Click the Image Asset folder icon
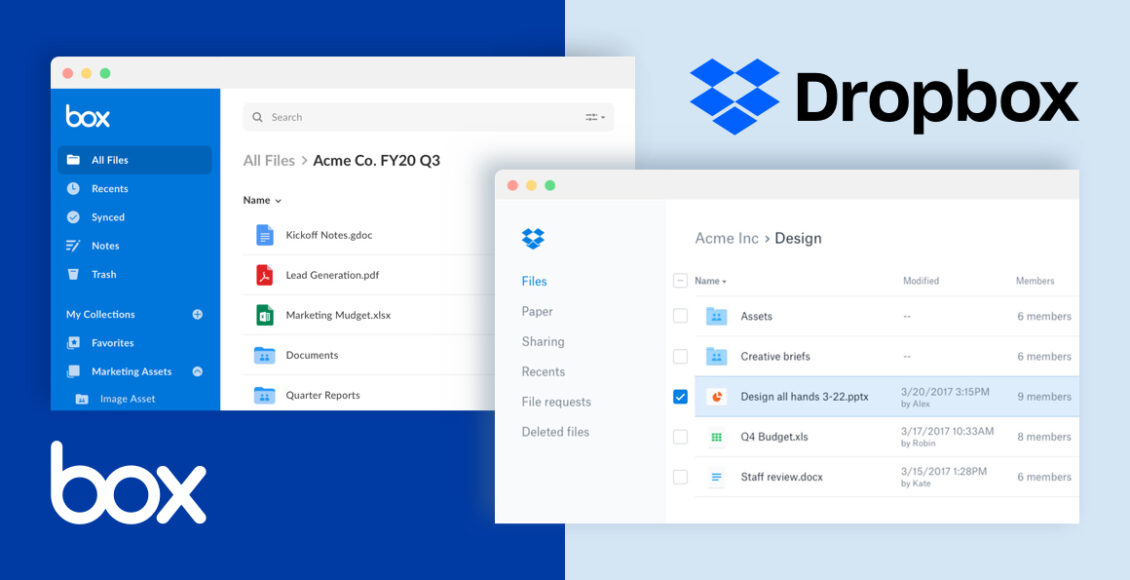The image size is (1130, 580). (x=82, y=399)
